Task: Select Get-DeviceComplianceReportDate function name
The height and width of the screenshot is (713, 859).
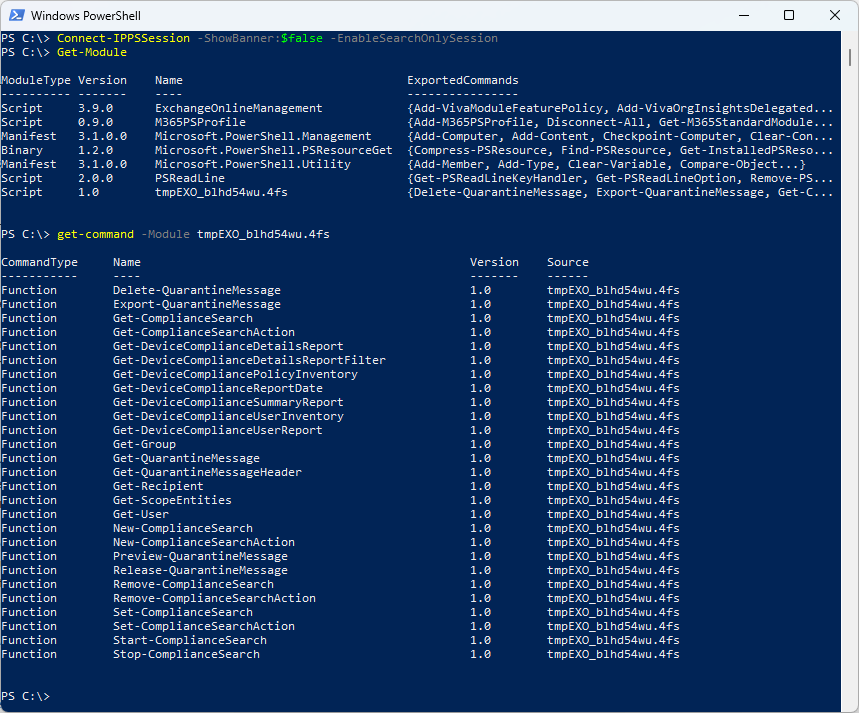Action: [218, 388]
